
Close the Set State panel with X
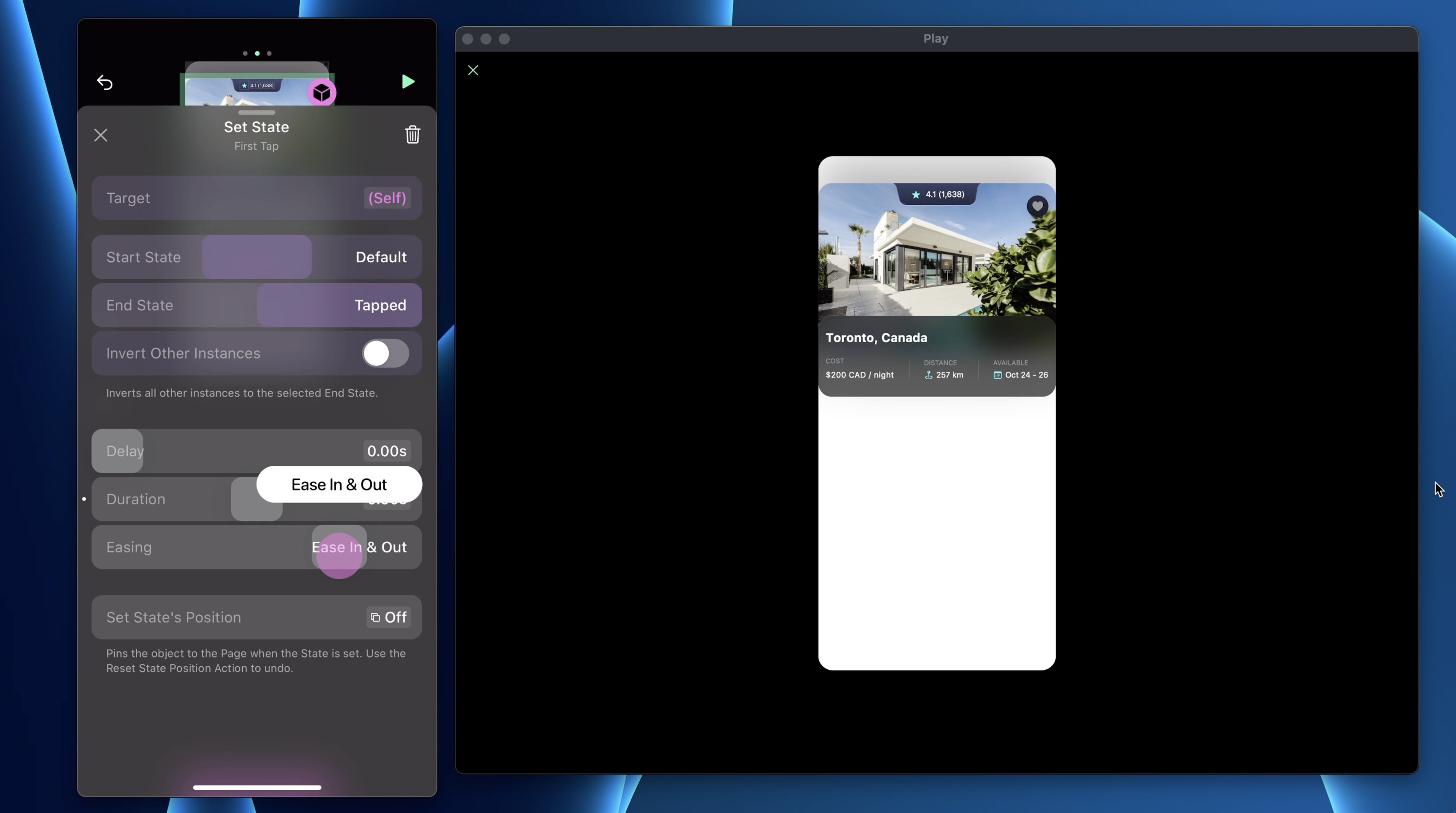101,135
